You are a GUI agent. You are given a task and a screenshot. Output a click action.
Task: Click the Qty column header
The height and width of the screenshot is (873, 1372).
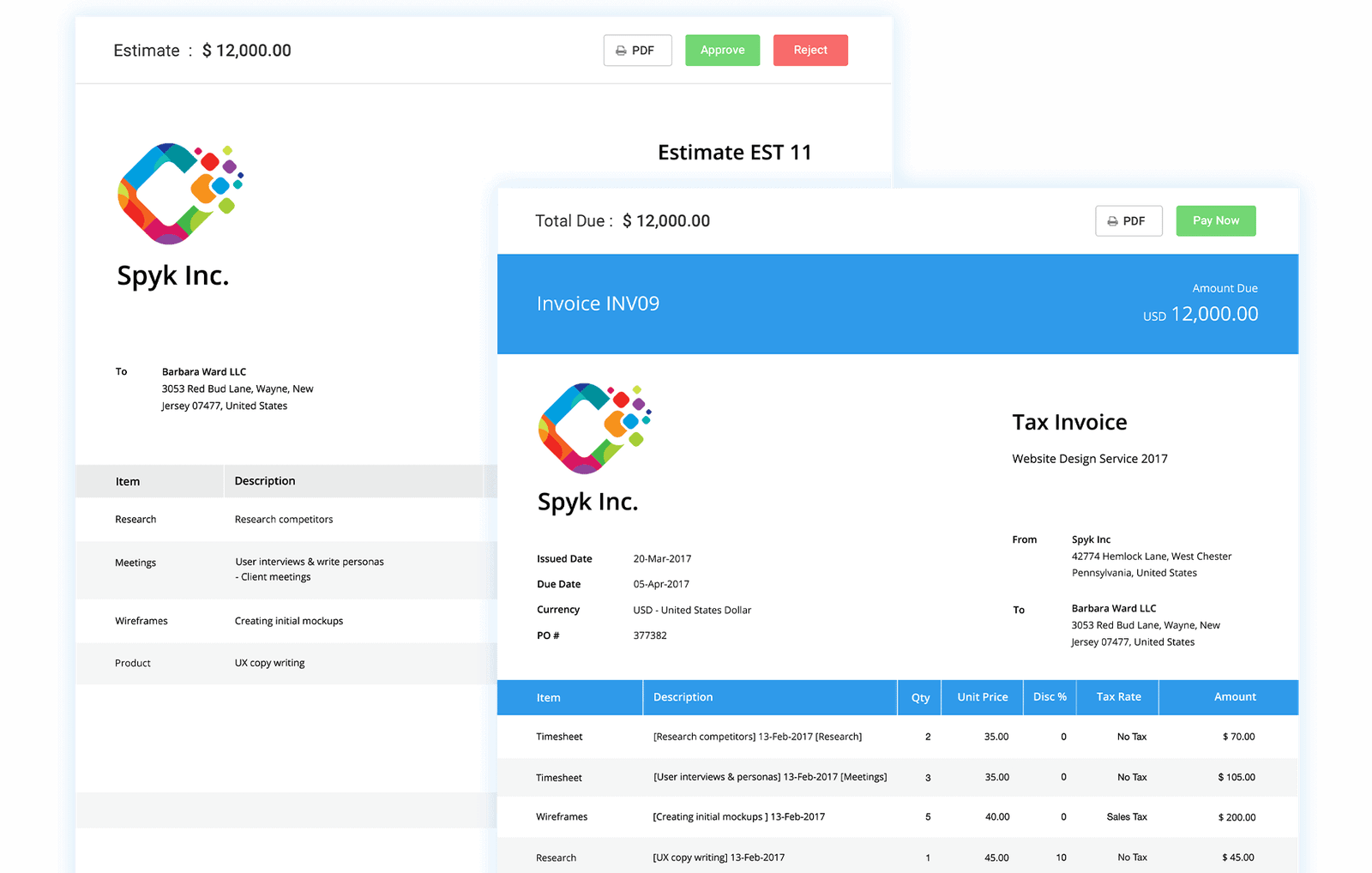920,698
